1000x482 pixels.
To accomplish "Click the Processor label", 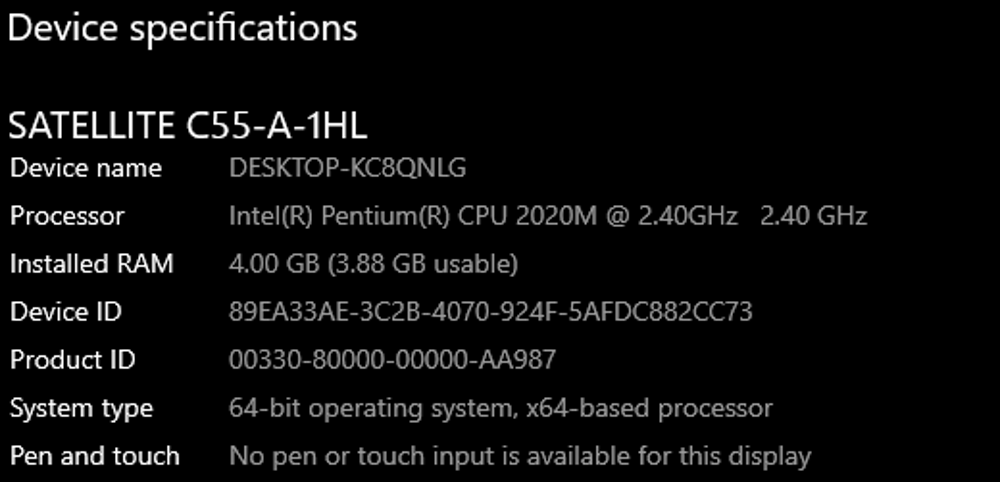I will click(67, 216).
